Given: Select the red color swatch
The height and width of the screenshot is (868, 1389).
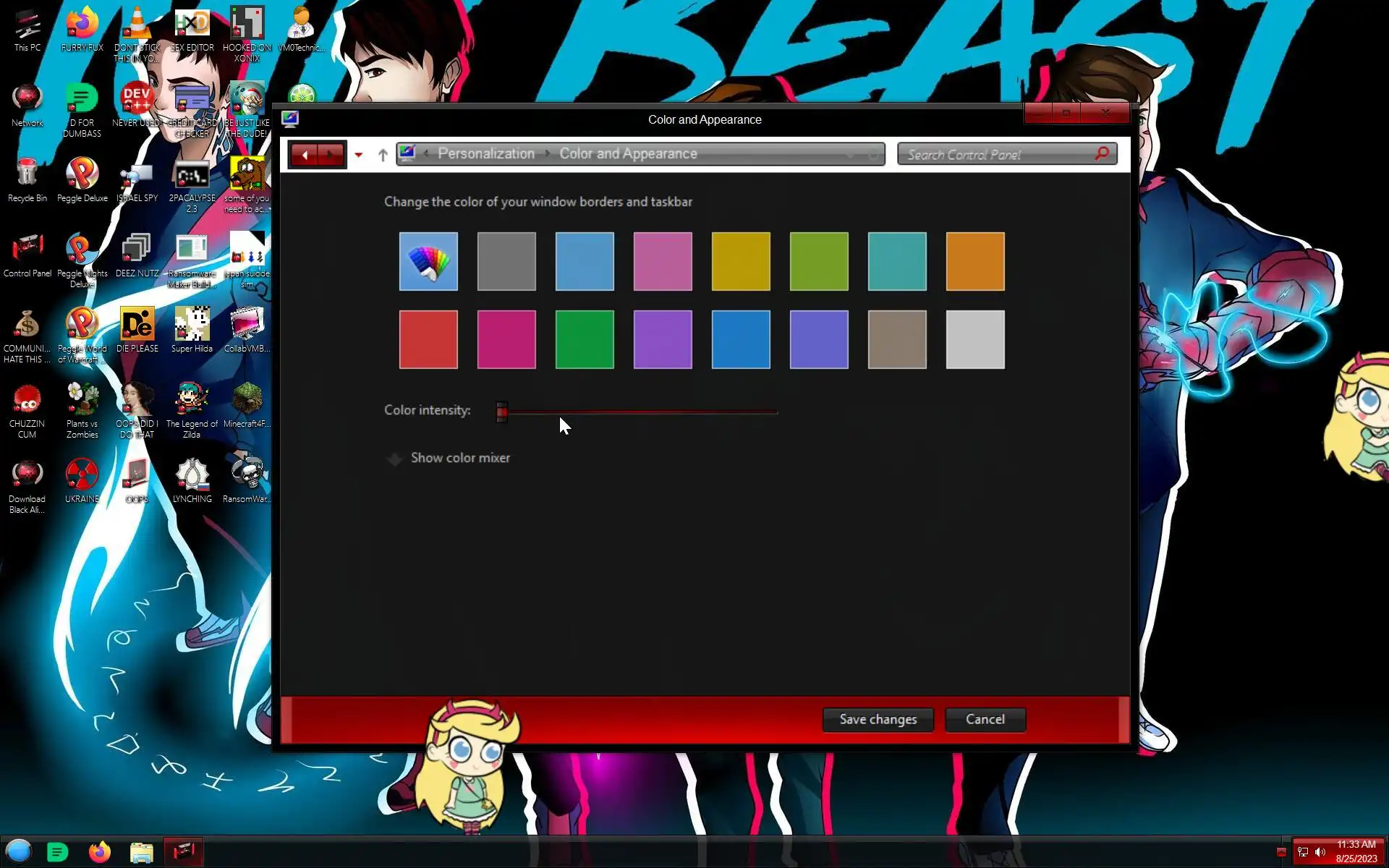Looking at the screenshot, I should click(428, 339).
